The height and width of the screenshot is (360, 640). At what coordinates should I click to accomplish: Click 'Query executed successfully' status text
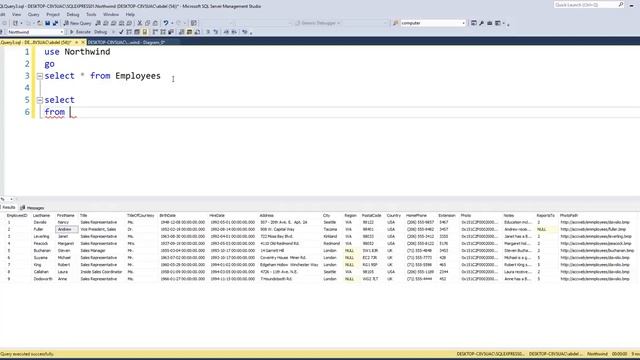point(27,354)
